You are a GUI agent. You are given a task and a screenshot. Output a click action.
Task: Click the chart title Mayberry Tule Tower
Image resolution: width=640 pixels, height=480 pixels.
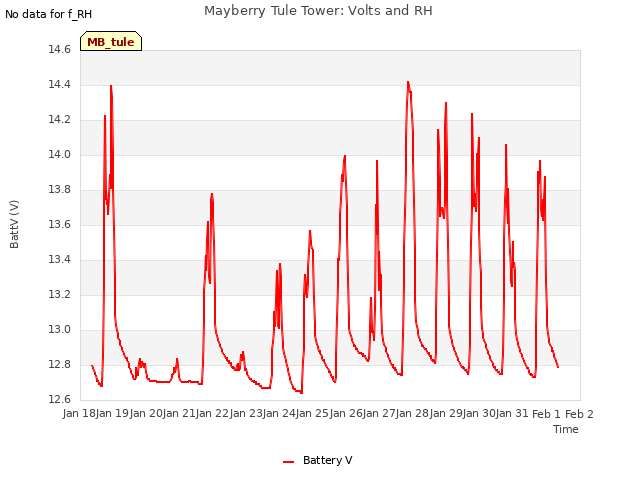318,11
